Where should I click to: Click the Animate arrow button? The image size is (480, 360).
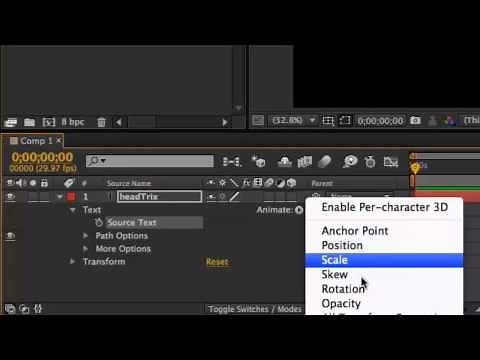click(x=299, y=210)
